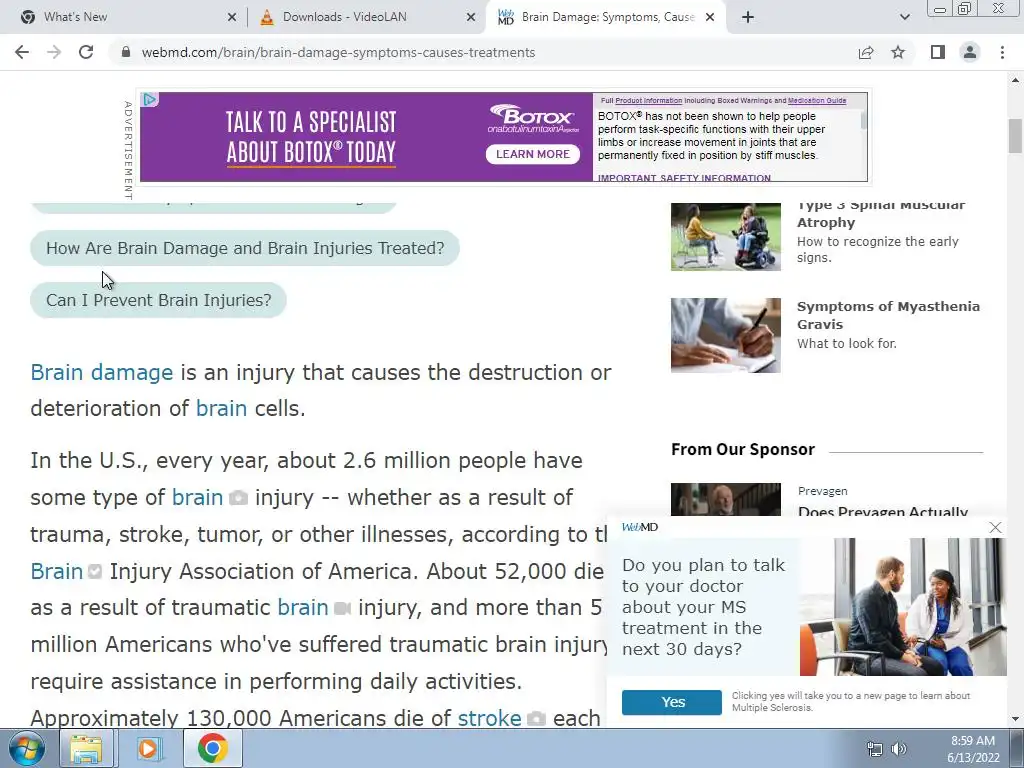Jump to Can I Prevent Brain Injuries
Image resolution: width=1024 pixels, height=768 pixels.
pos(158,300)
